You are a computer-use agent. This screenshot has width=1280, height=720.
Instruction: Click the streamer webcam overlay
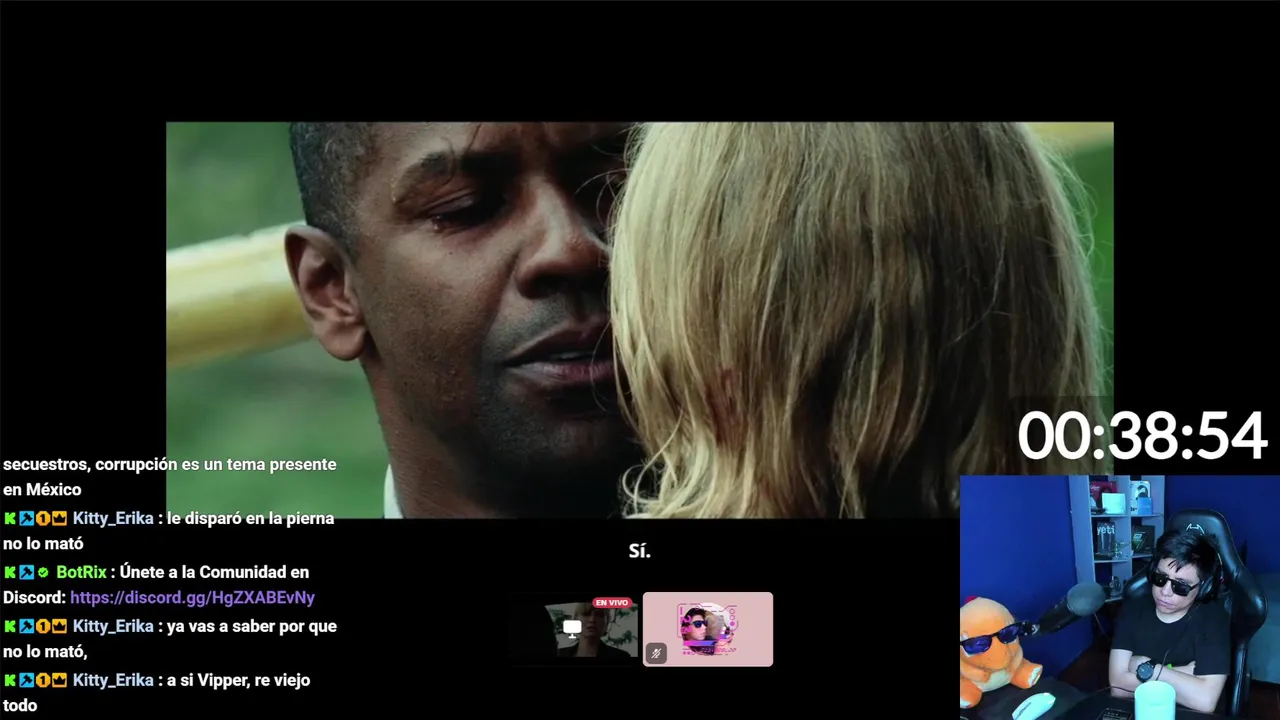pyautogui.click(x=1120, y=597)
